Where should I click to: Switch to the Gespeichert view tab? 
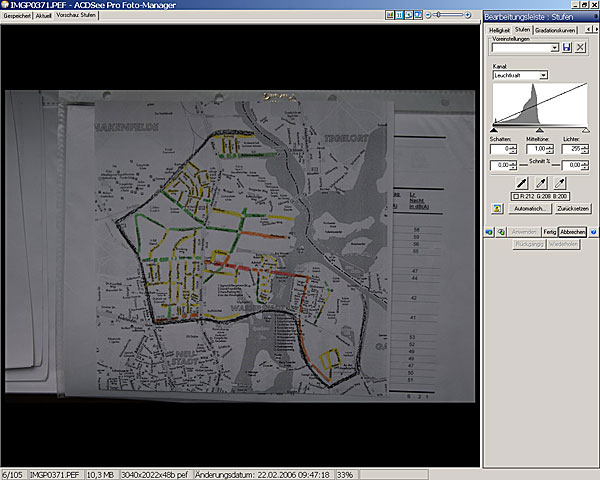pyautogui.click(x=17, y=16)
